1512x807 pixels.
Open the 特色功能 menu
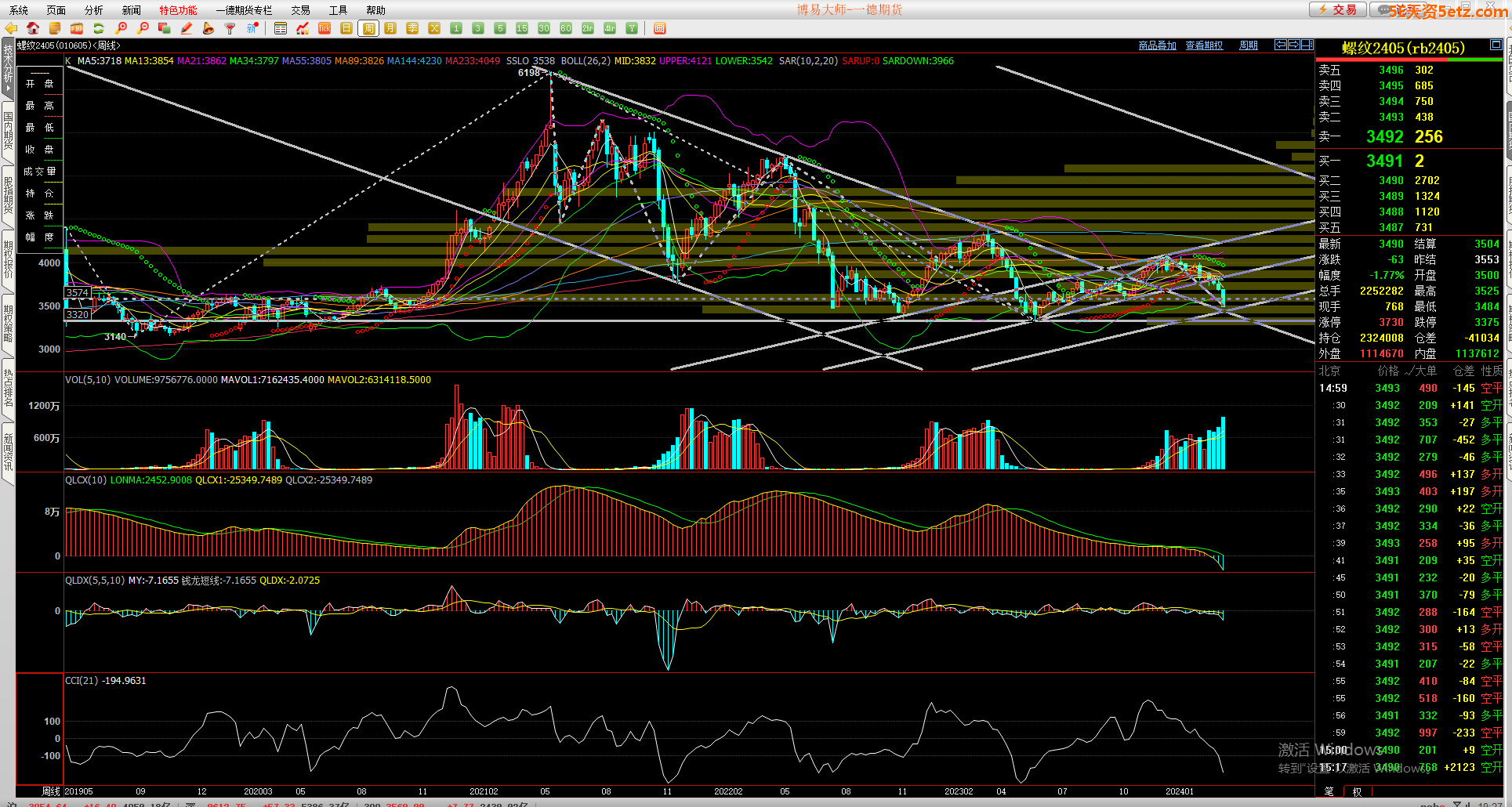pos(178,10)
